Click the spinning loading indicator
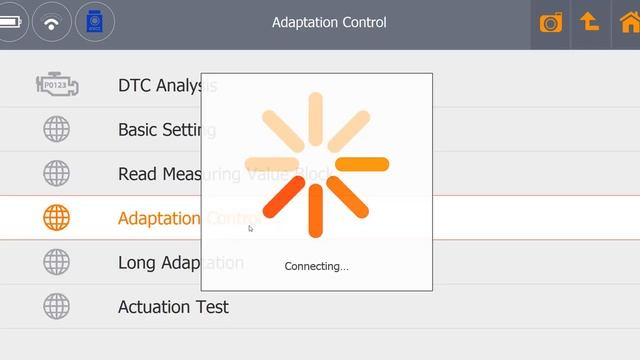Viewport: 640px width, 360px height. click(x=317, y=165)
